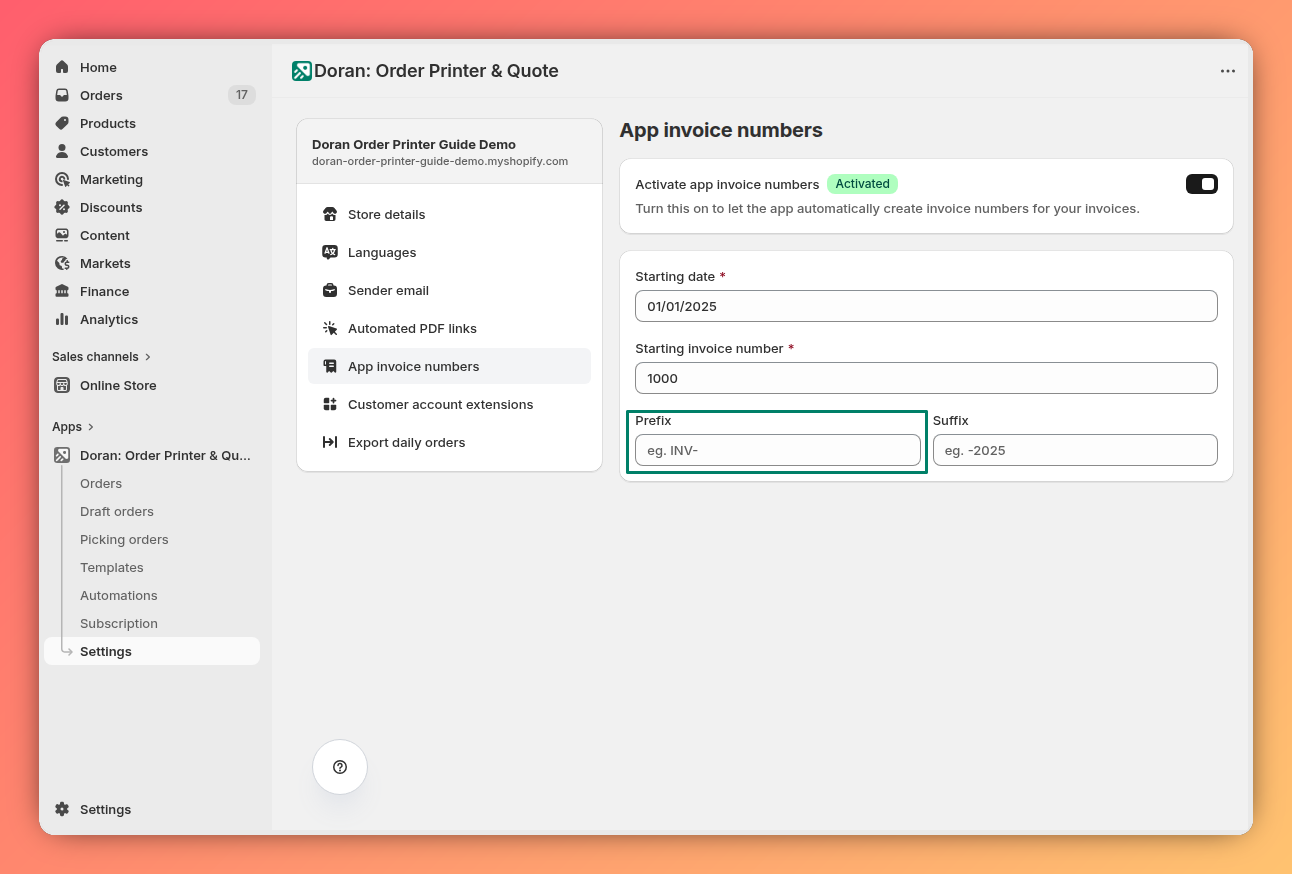This screenshot has height=874, width=1292.
Task: Click the Languages translate icon
Action: click(330, 252)
